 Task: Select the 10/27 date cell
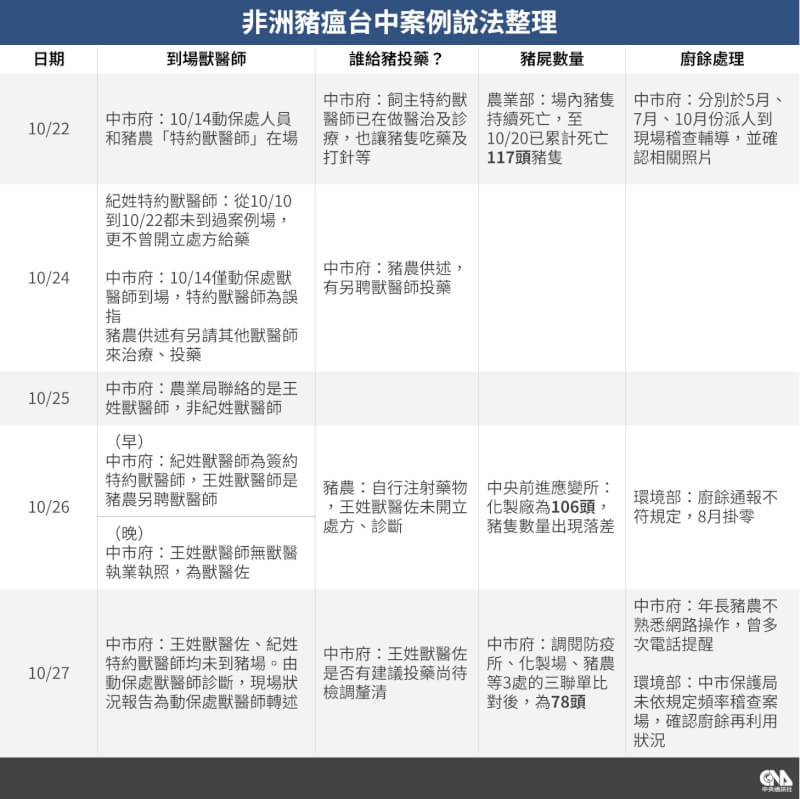coord(48,672)
